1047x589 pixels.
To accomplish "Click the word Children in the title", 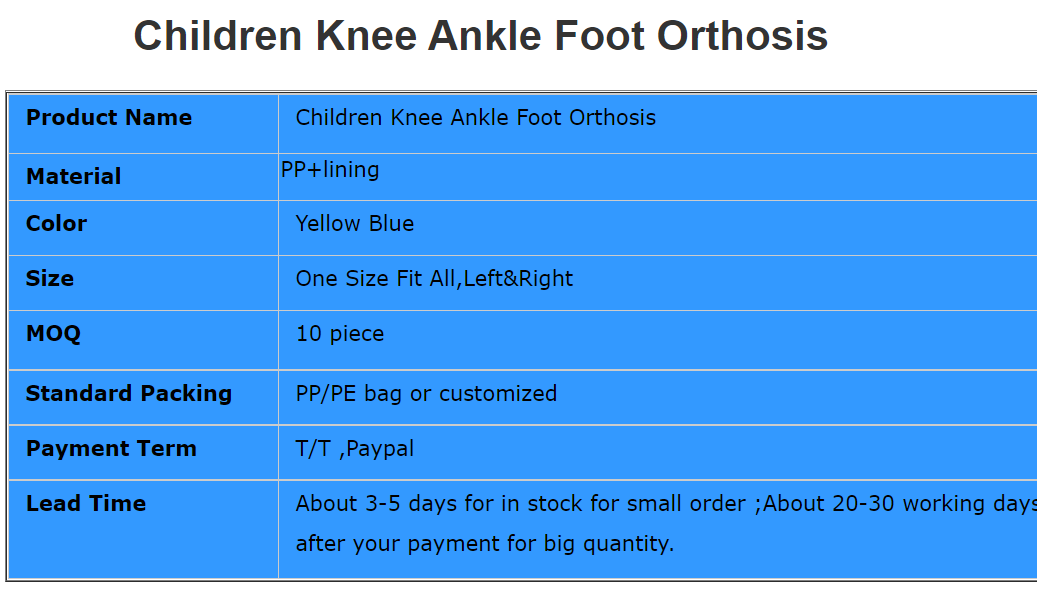I will coord(218,37).
